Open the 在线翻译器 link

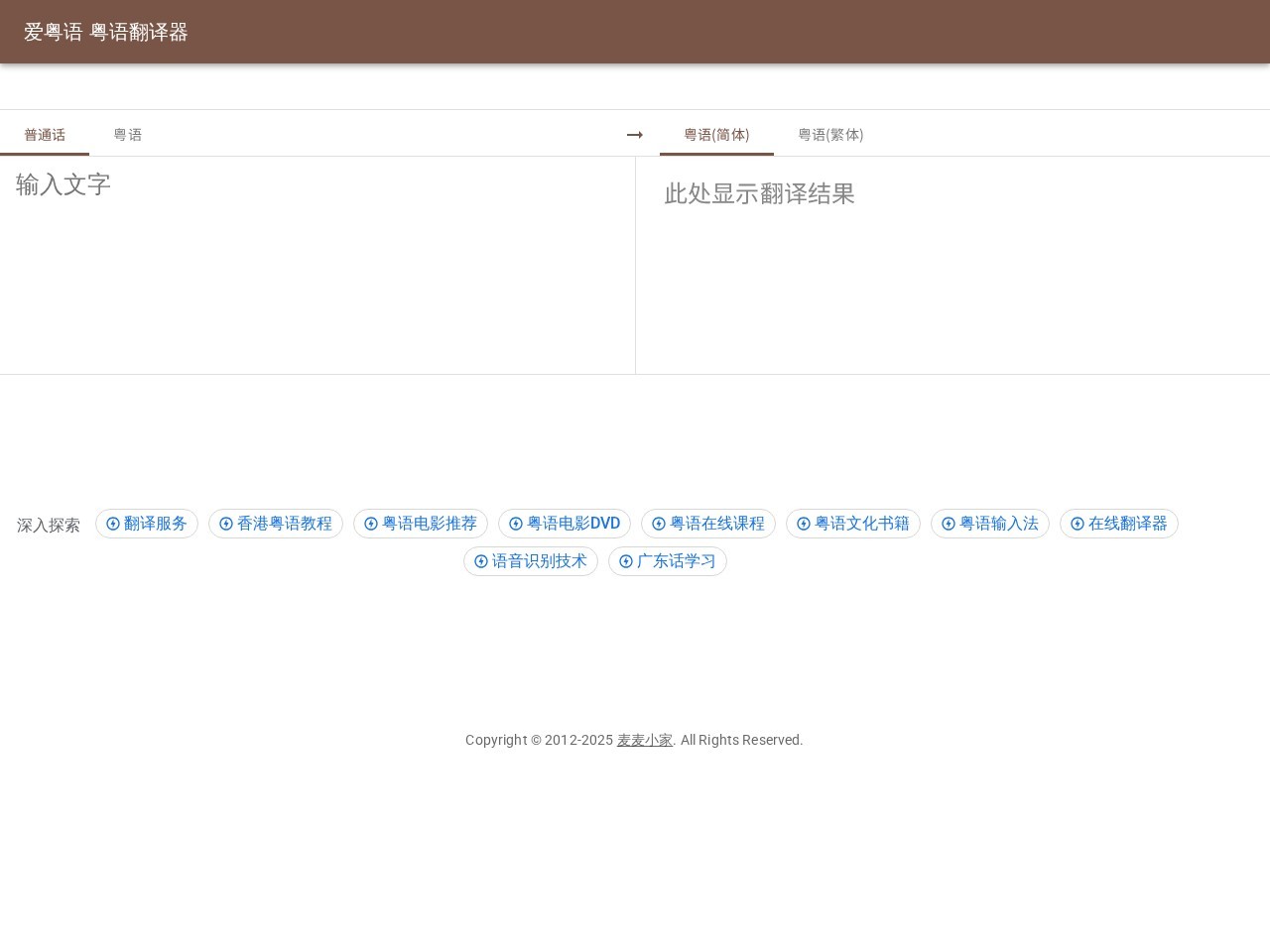click(x=1127, y=524)
